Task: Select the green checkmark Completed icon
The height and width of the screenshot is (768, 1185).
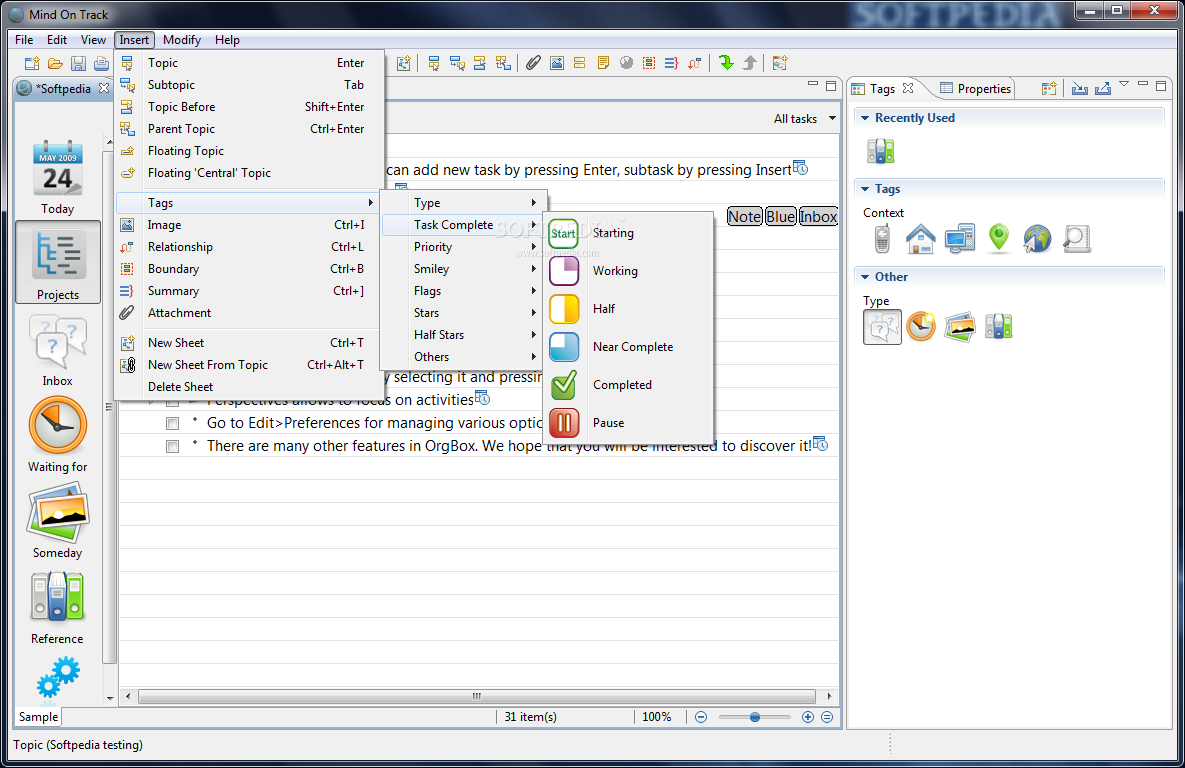Action: [x=564, y=385]
